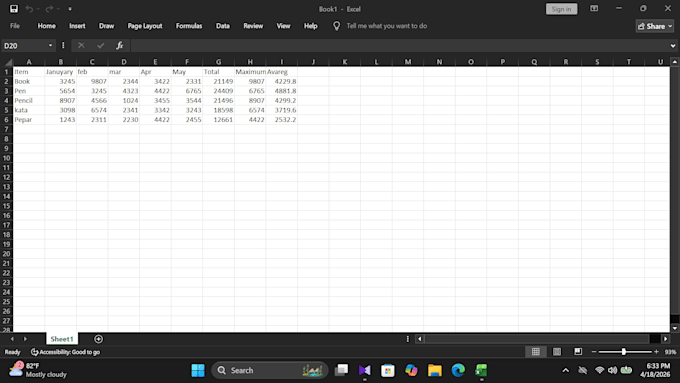Screen dimensions: 680x383
Task: Select cell with value 9807 under feb
Action: point(92,82)
